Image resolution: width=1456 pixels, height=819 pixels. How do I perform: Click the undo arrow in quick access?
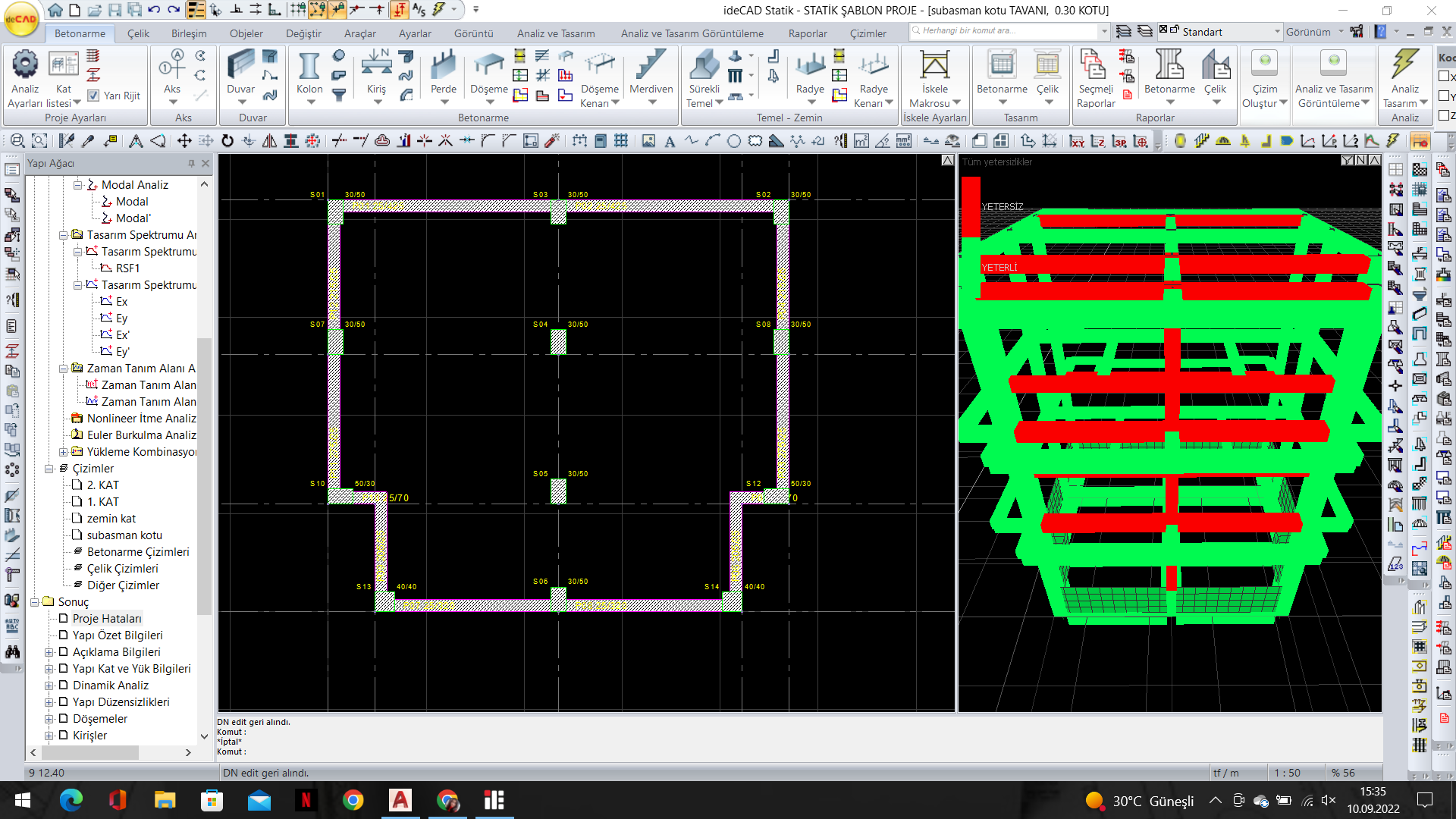point(154,10)
